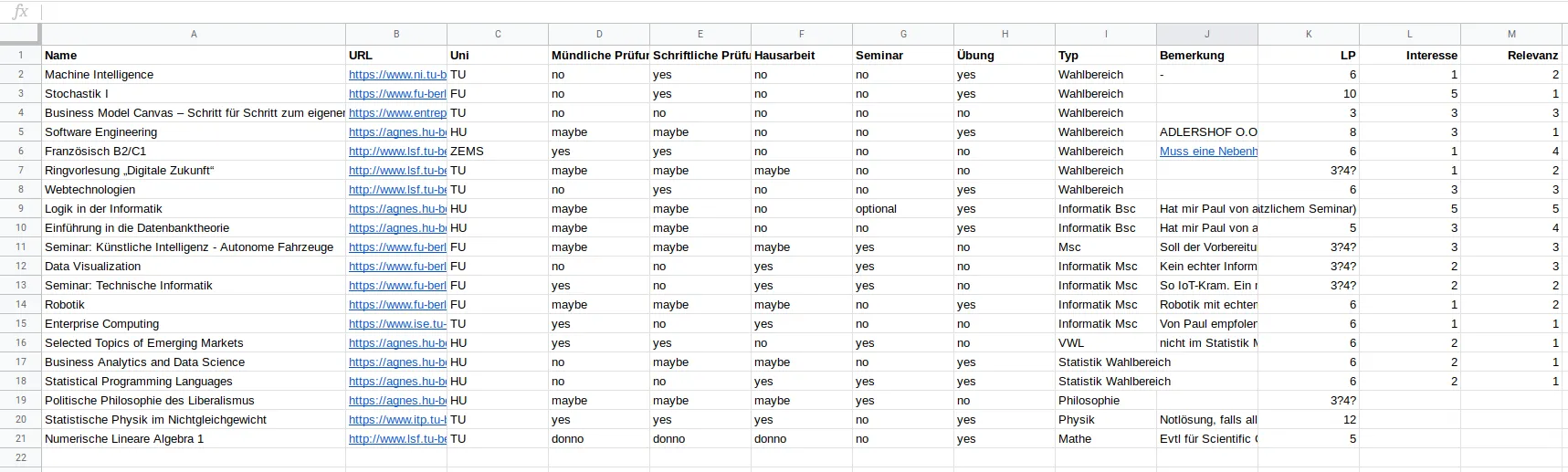The height and width of the screenshot is (472, 1568).
Task: Click the select-all corner box
Action: (20, 34)
